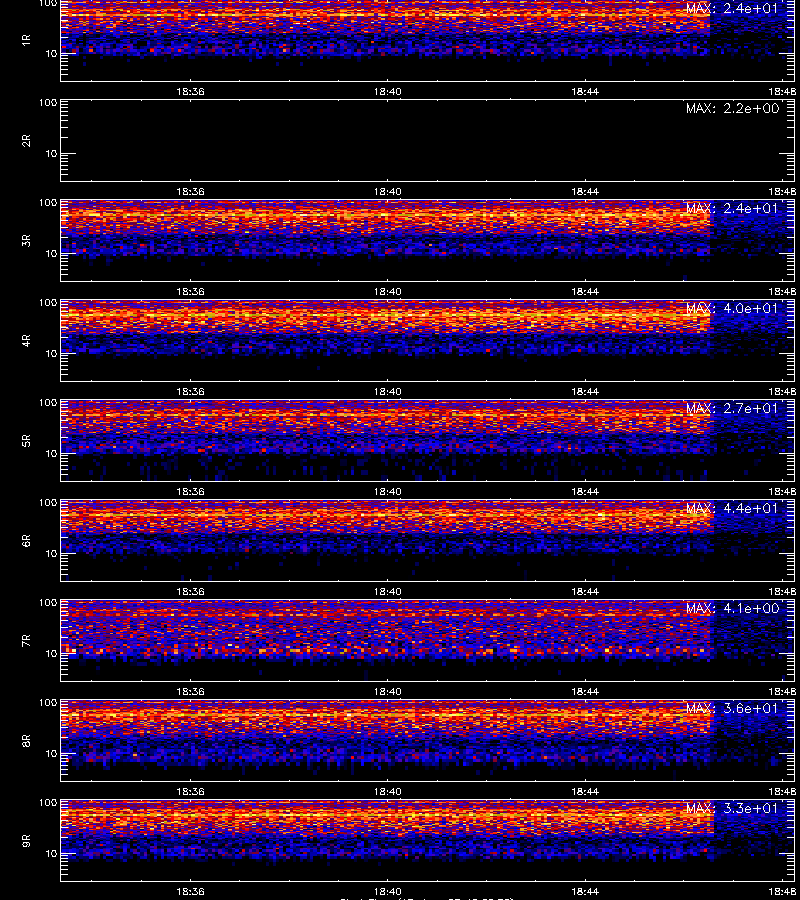Click the 5R panel axis label
Screen dimensions: 800x900
[26, 441]
